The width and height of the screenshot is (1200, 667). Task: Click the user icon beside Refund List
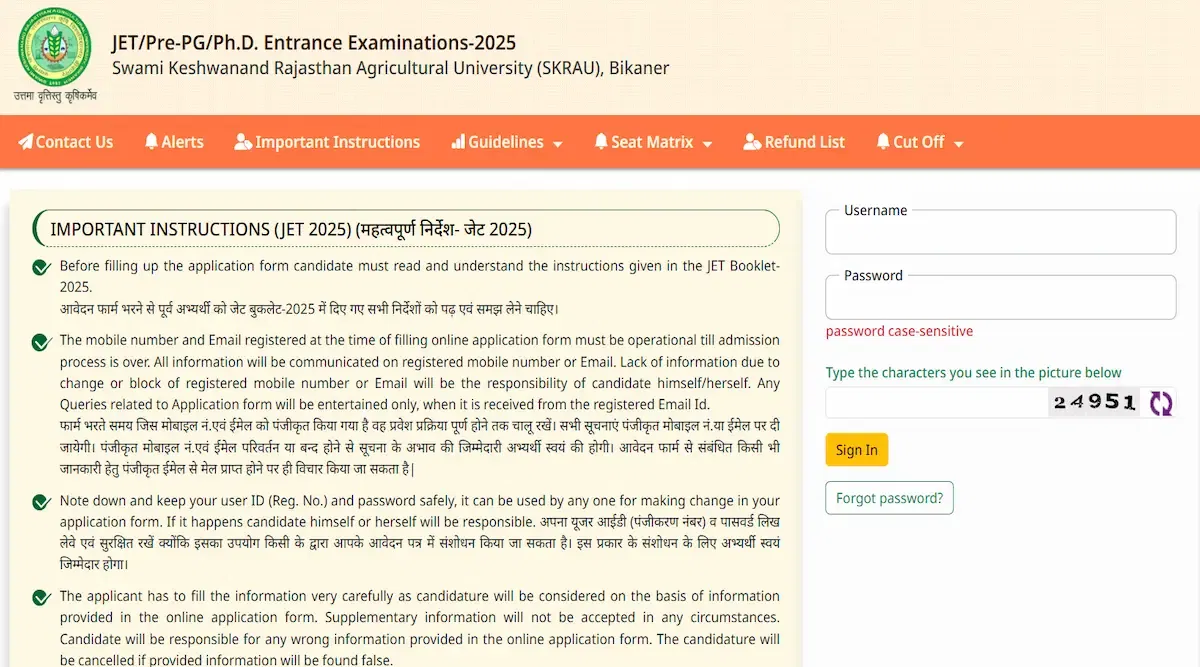(x=752, y=142)
